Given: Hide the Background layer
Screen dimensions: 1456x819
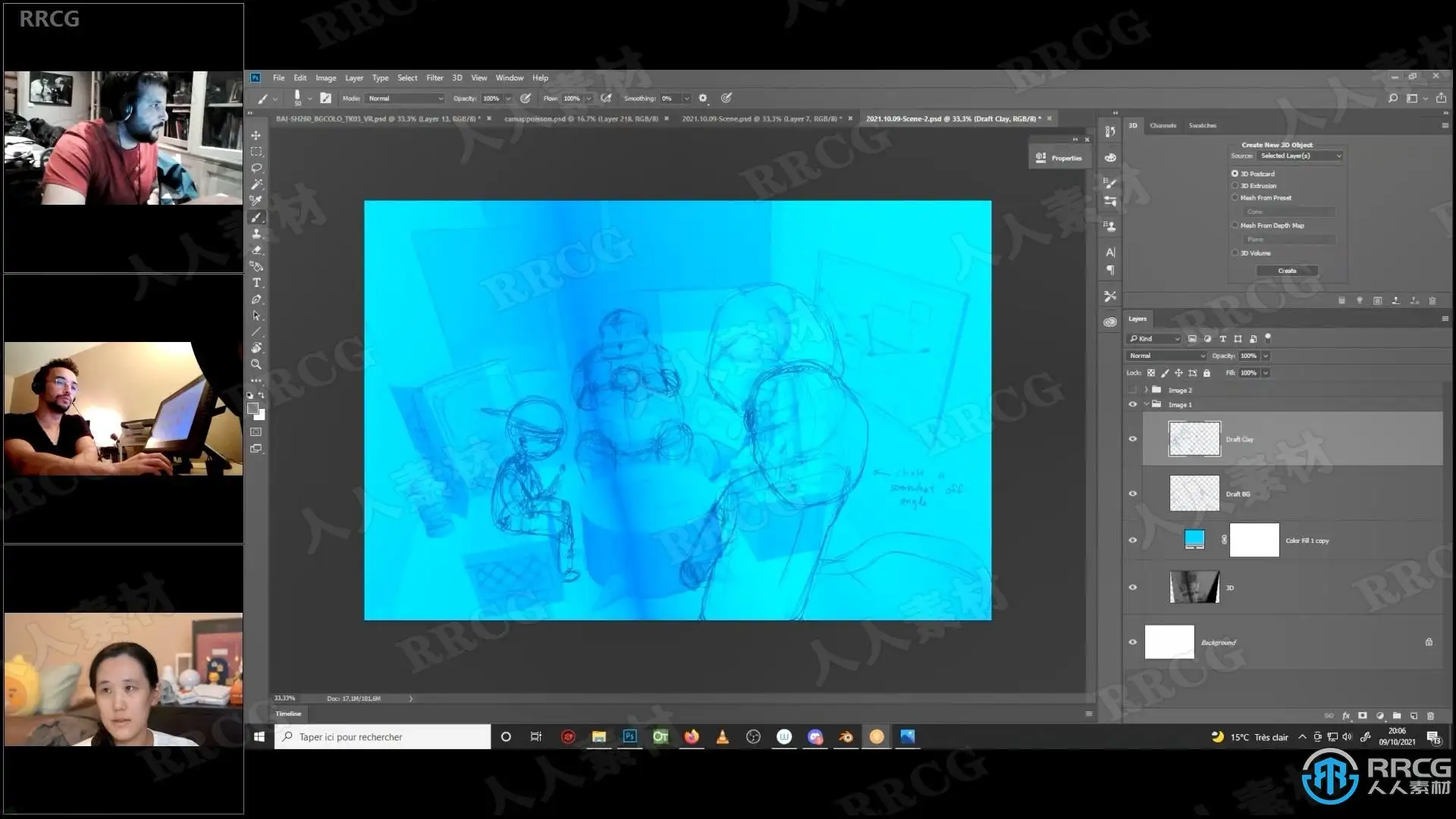Looking at the screenshot, I should (x=1133, y=642).
